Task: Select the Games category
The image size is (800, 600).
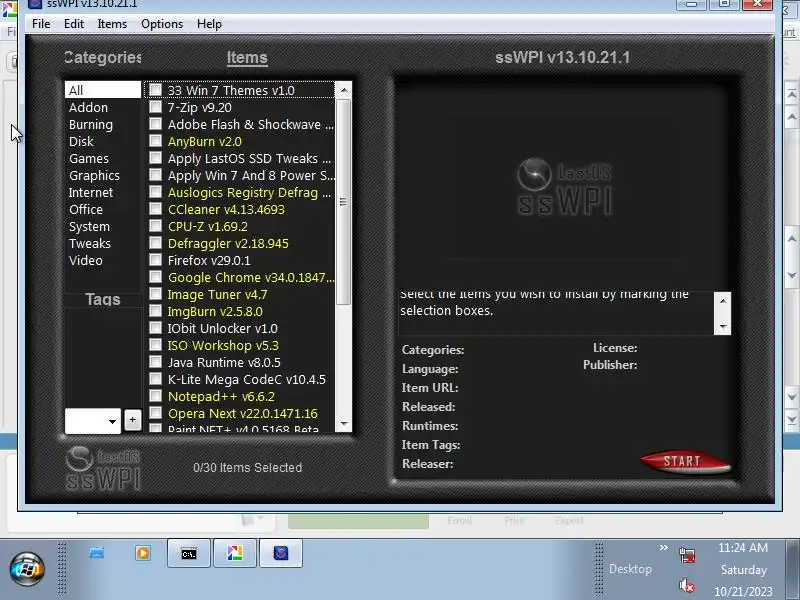Action: (x=103, y=159)
